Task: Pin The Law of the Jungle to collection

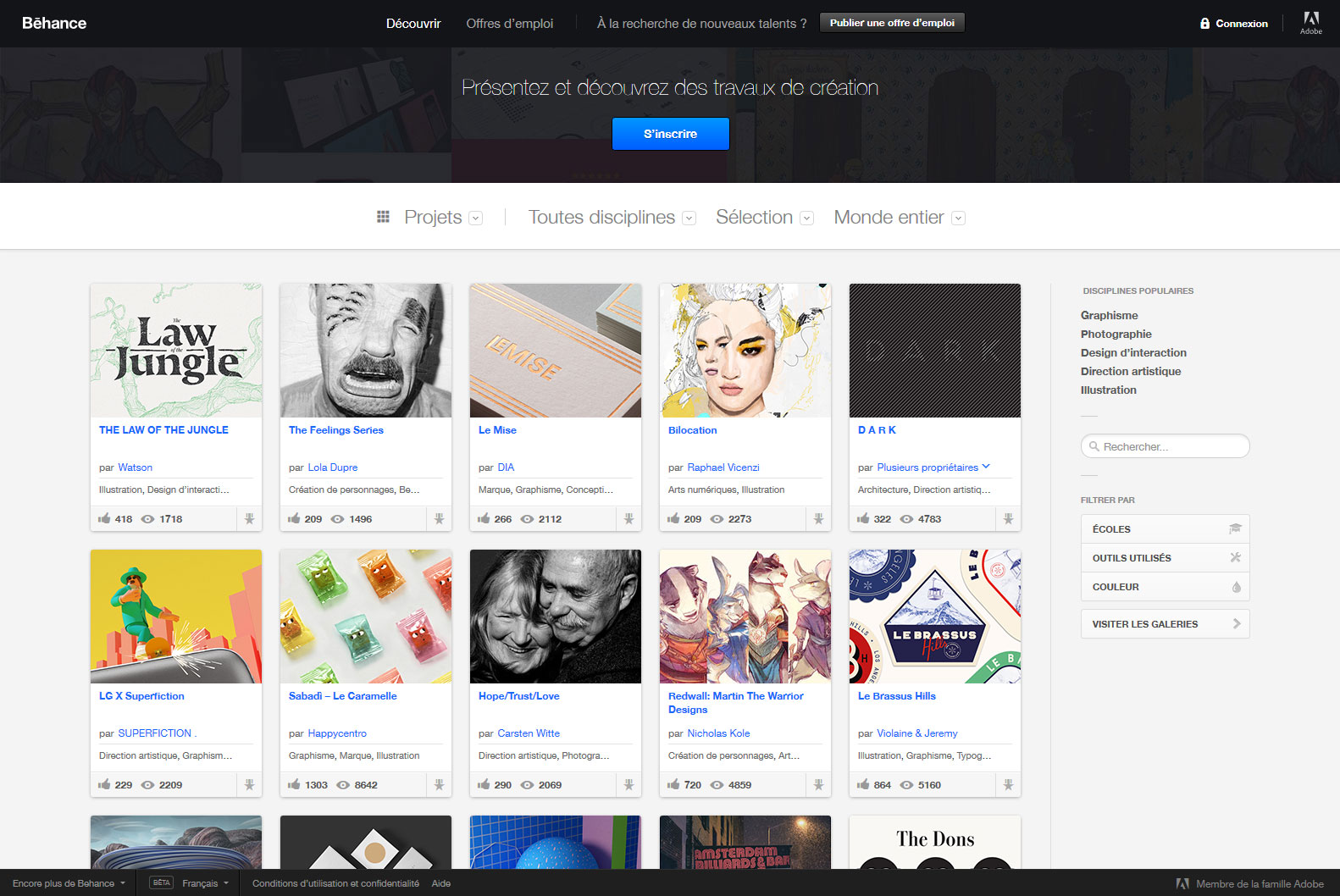Action: pyautogui.click(x=249, y=519)
